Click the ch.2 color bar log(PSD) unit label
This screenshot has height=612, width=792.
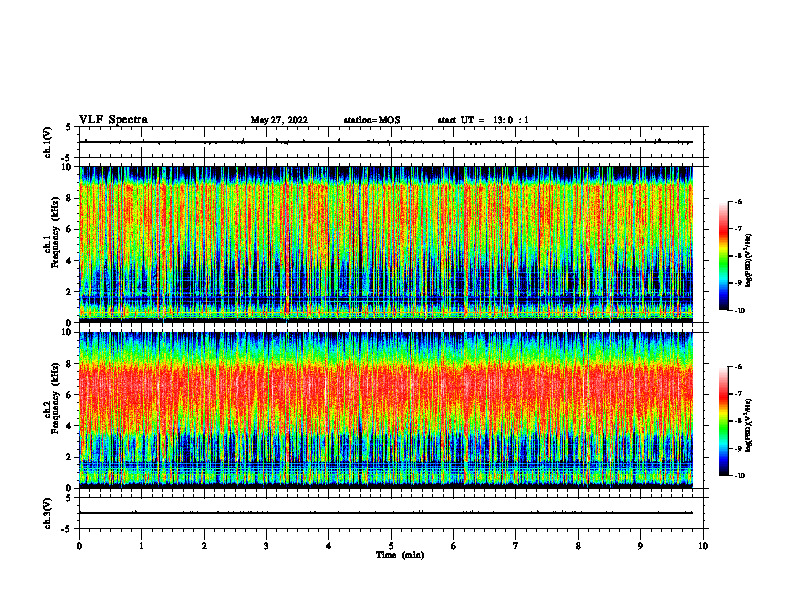pyautogui.click(x=749, y=424)
